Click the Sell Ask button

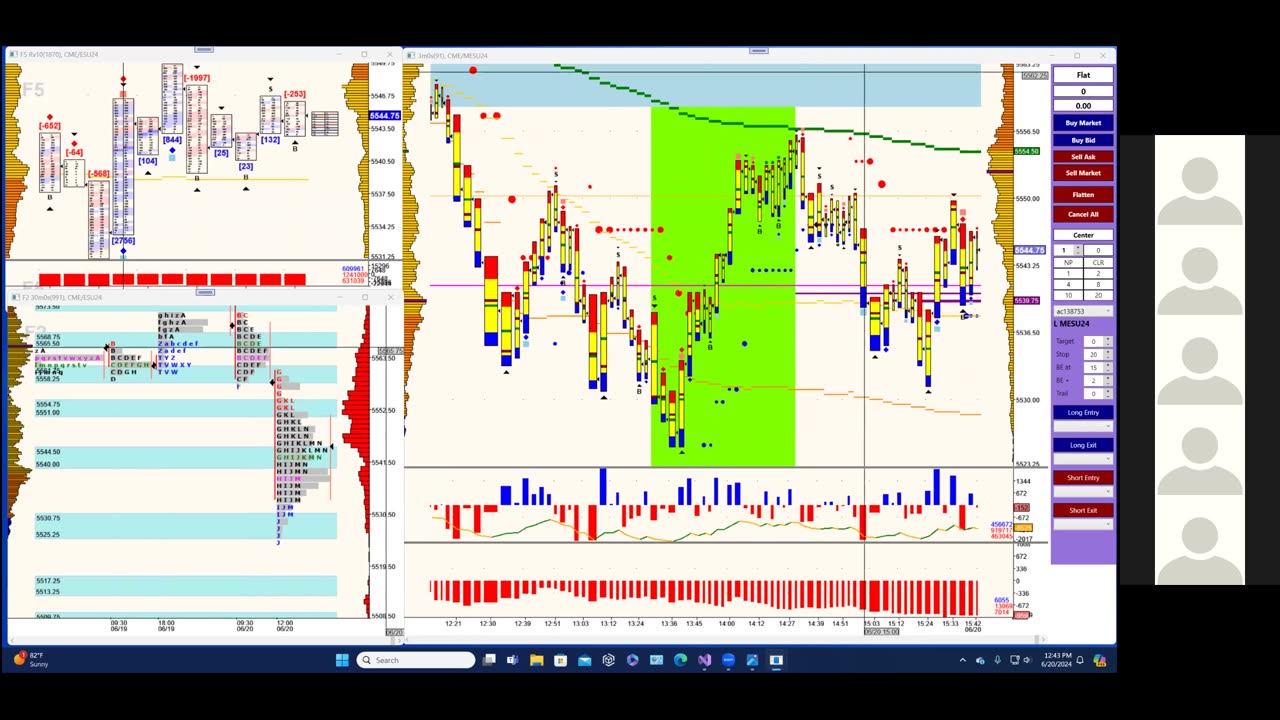click(1083, 157)
